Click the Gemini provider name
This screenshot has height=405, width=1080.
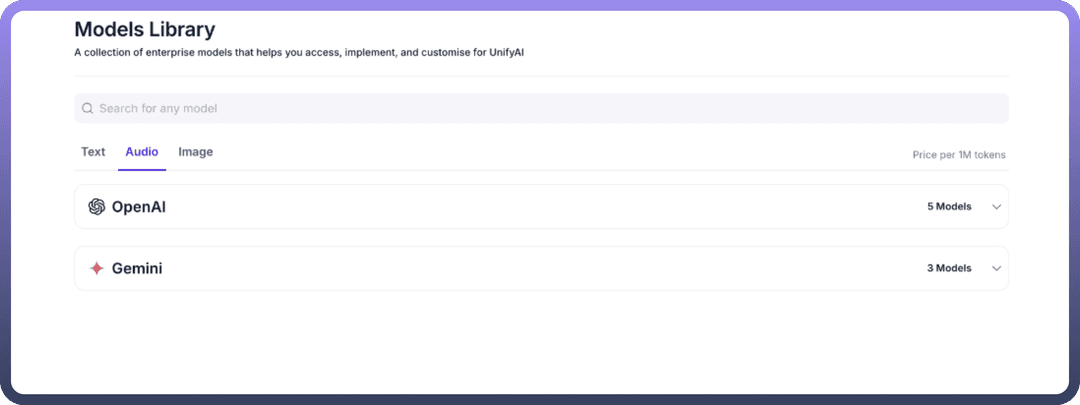click(137, 269)
